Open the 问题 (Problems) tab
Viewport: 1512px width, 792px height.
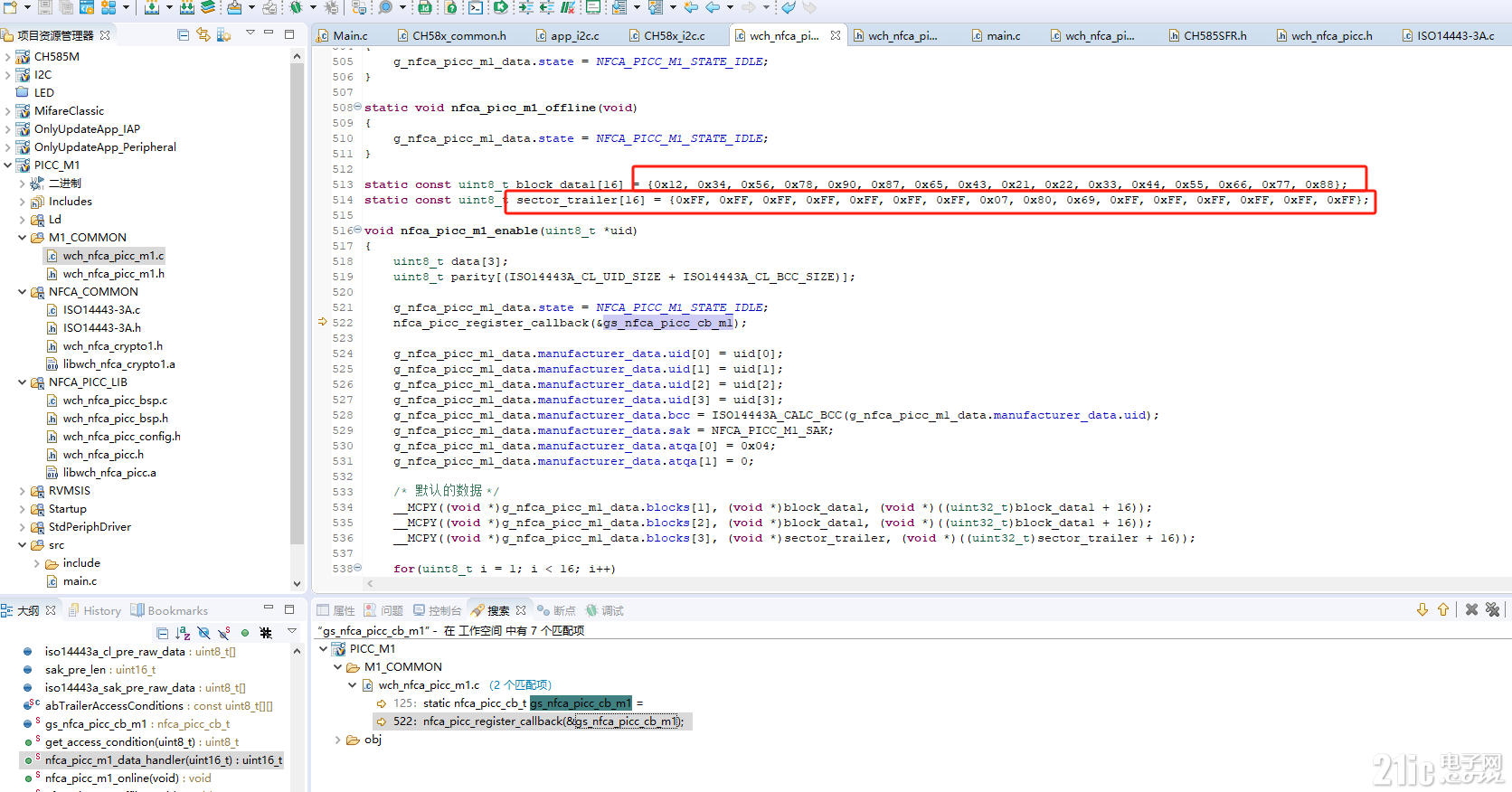point(383,610)
